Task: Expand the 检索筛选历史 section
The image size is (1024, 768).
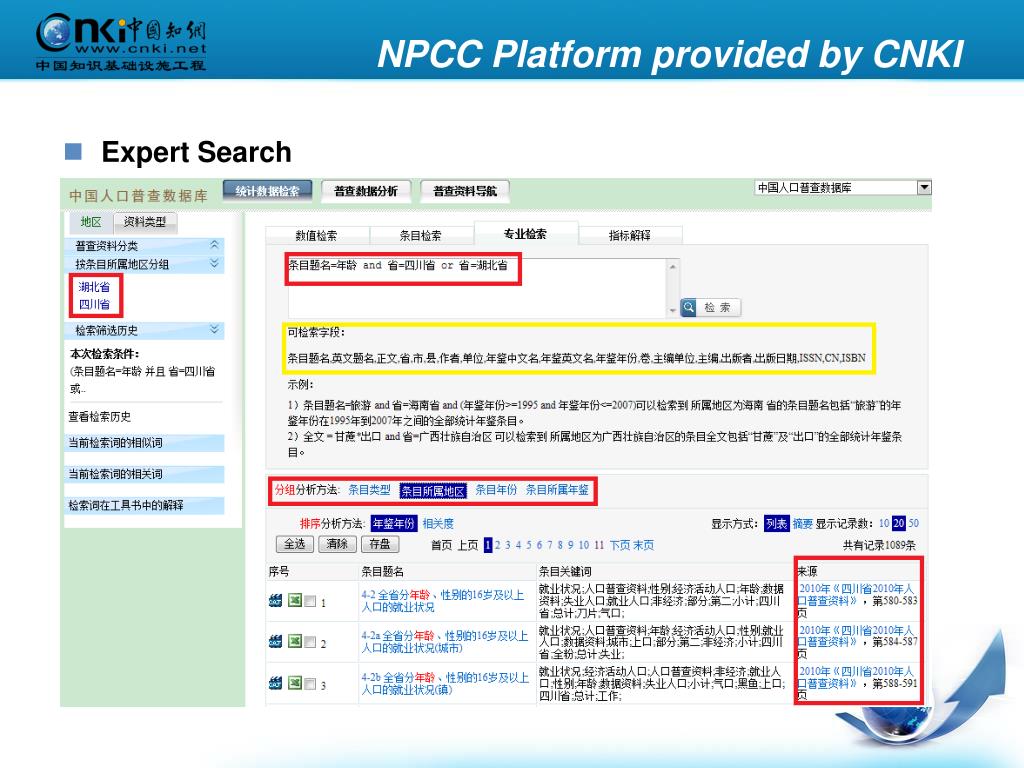Action: coord(214,329)
